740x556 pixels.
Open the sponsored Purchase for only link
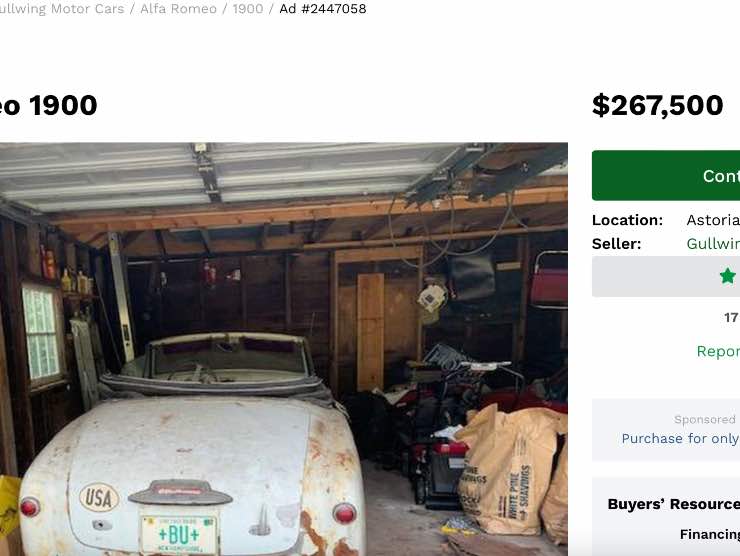coord(681,438)
